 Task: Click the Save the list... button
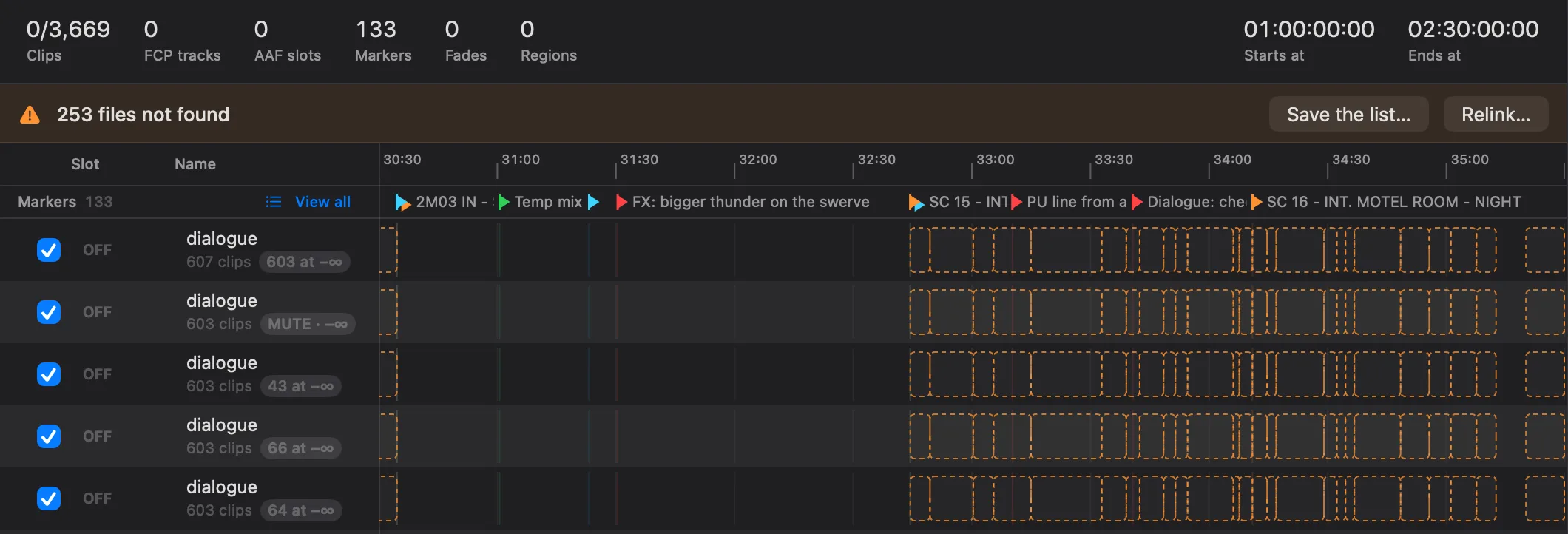click(x=1348, y=115)
